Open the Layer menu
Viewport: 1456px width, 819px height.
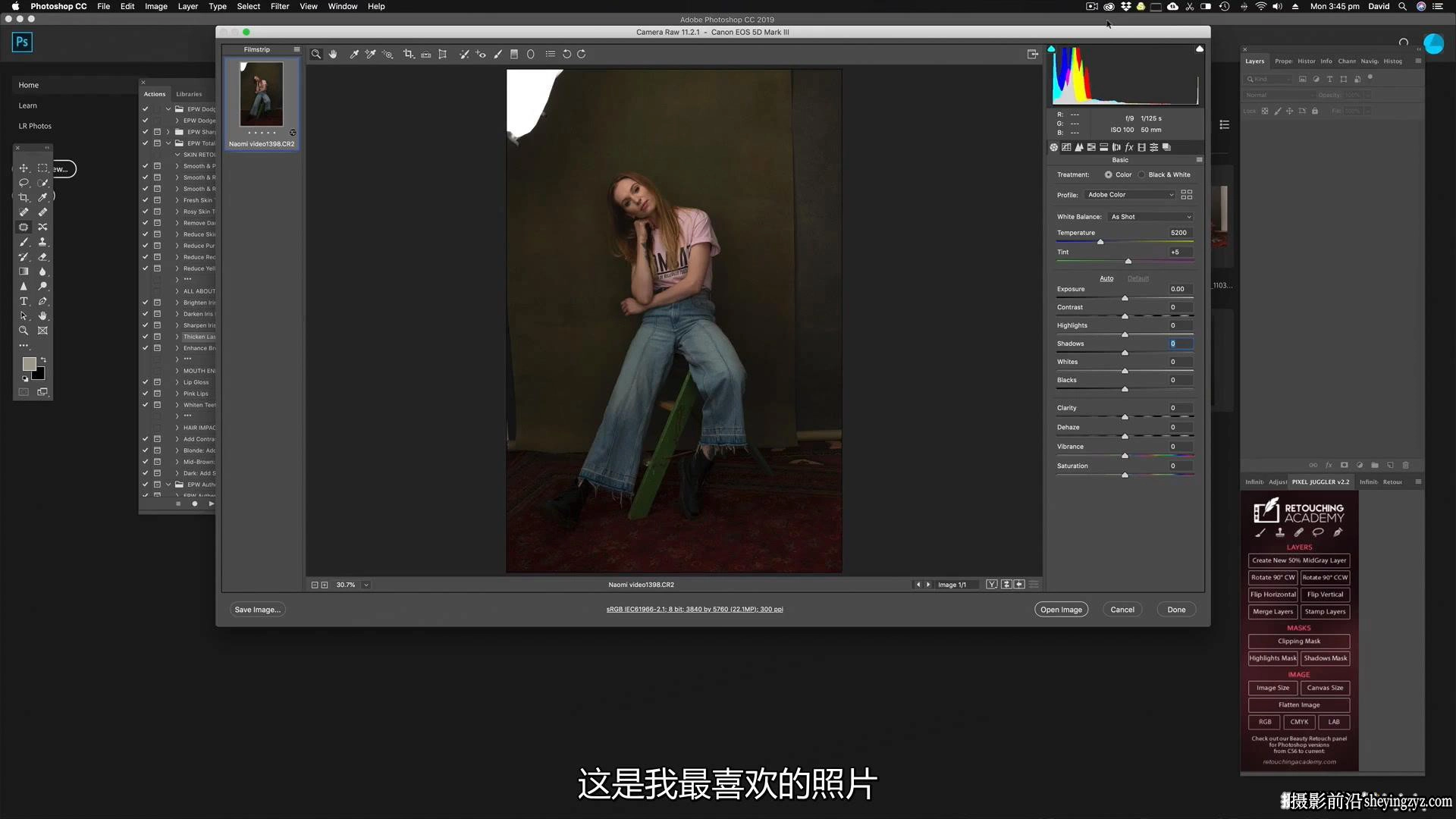point(187,6)
